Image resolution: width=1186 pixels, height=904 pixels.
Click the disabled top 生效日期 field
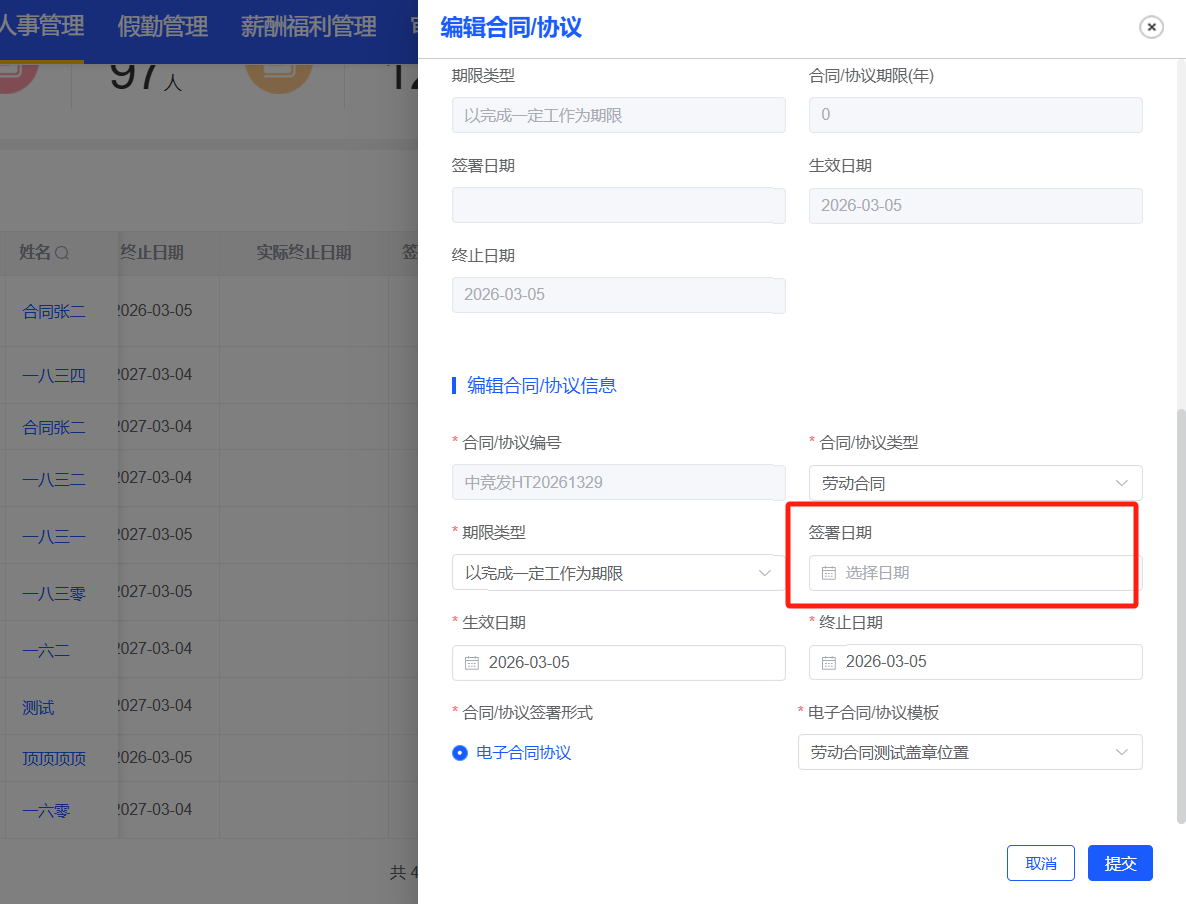click(975, 206)
